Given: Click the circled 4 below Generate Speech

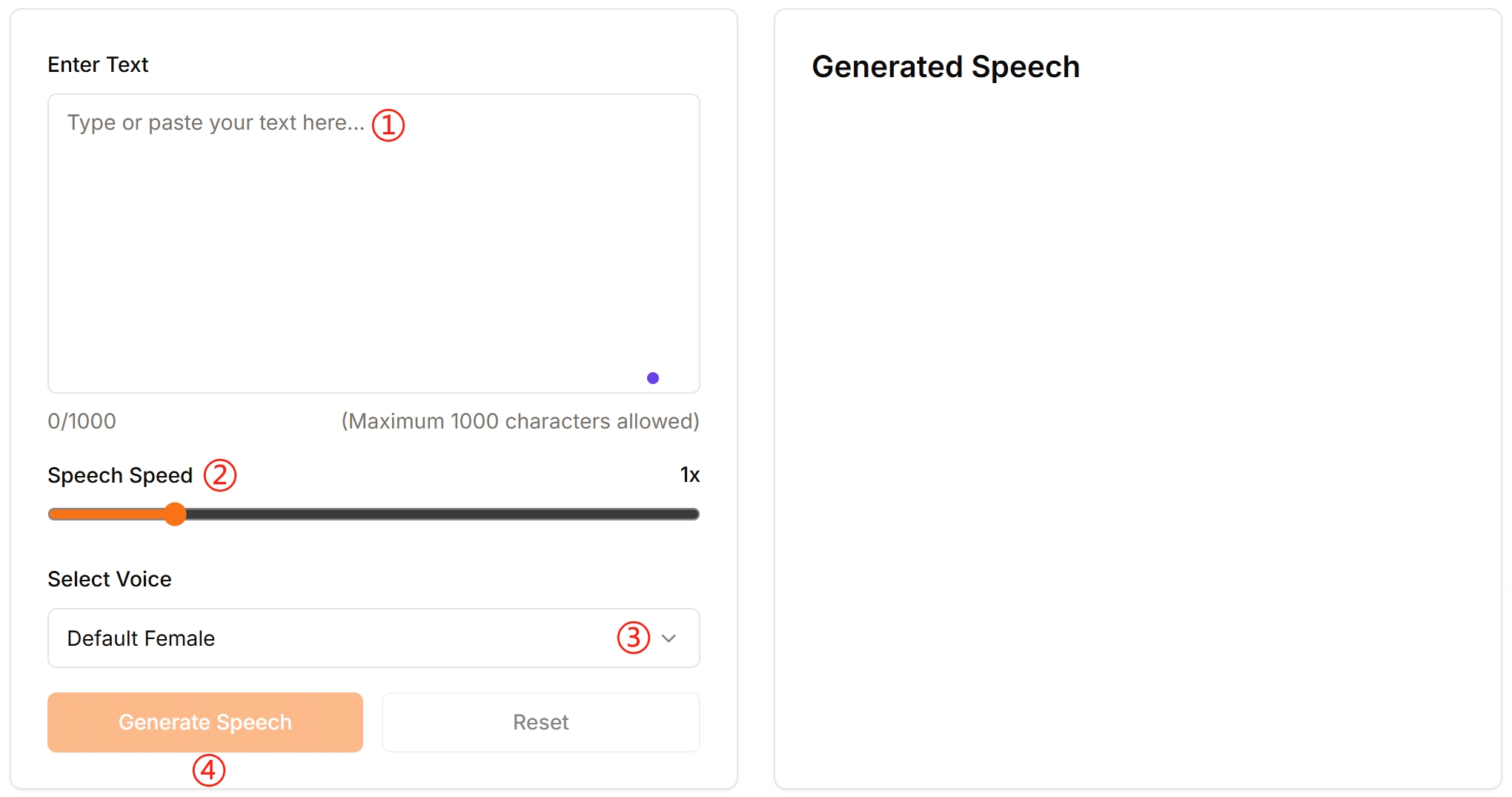Looking at the screenshot, I should [209, 770].
